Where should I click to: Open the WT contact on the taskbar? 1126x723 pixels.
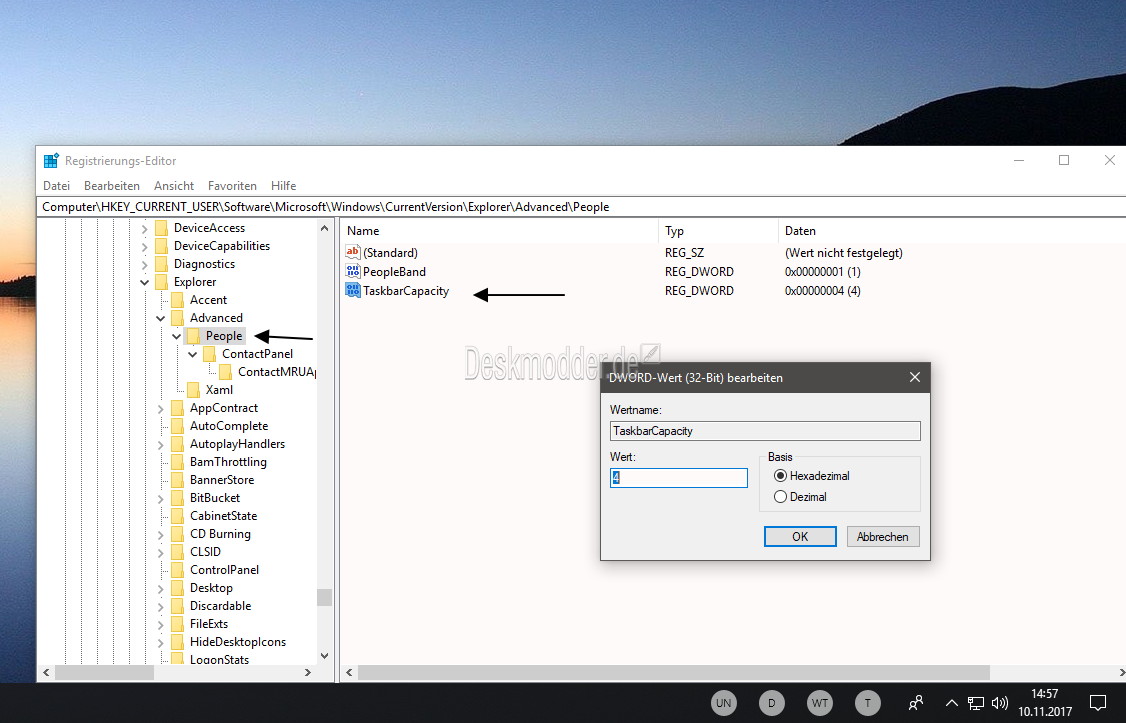coord(820,703)
